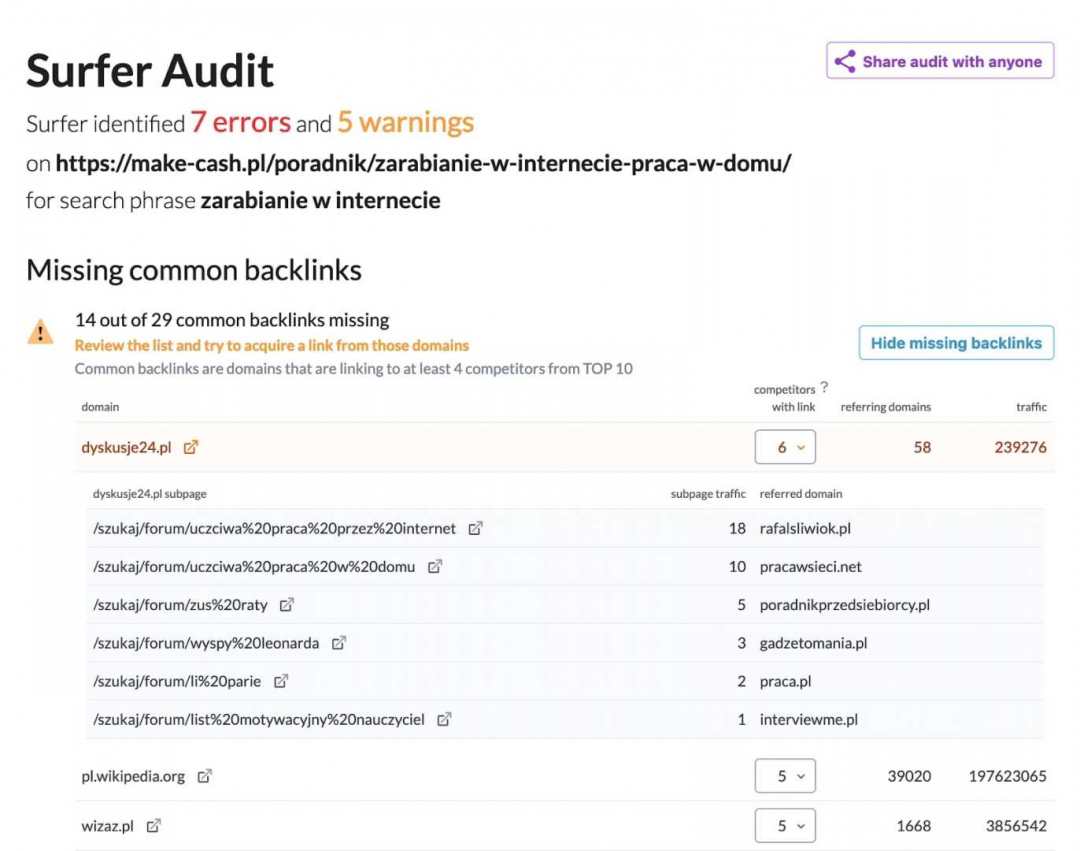The width and height of the screenshot is (1080, 851).
Task: Click the audited make-cash.pl URL
Action: (x=423, y=163)
